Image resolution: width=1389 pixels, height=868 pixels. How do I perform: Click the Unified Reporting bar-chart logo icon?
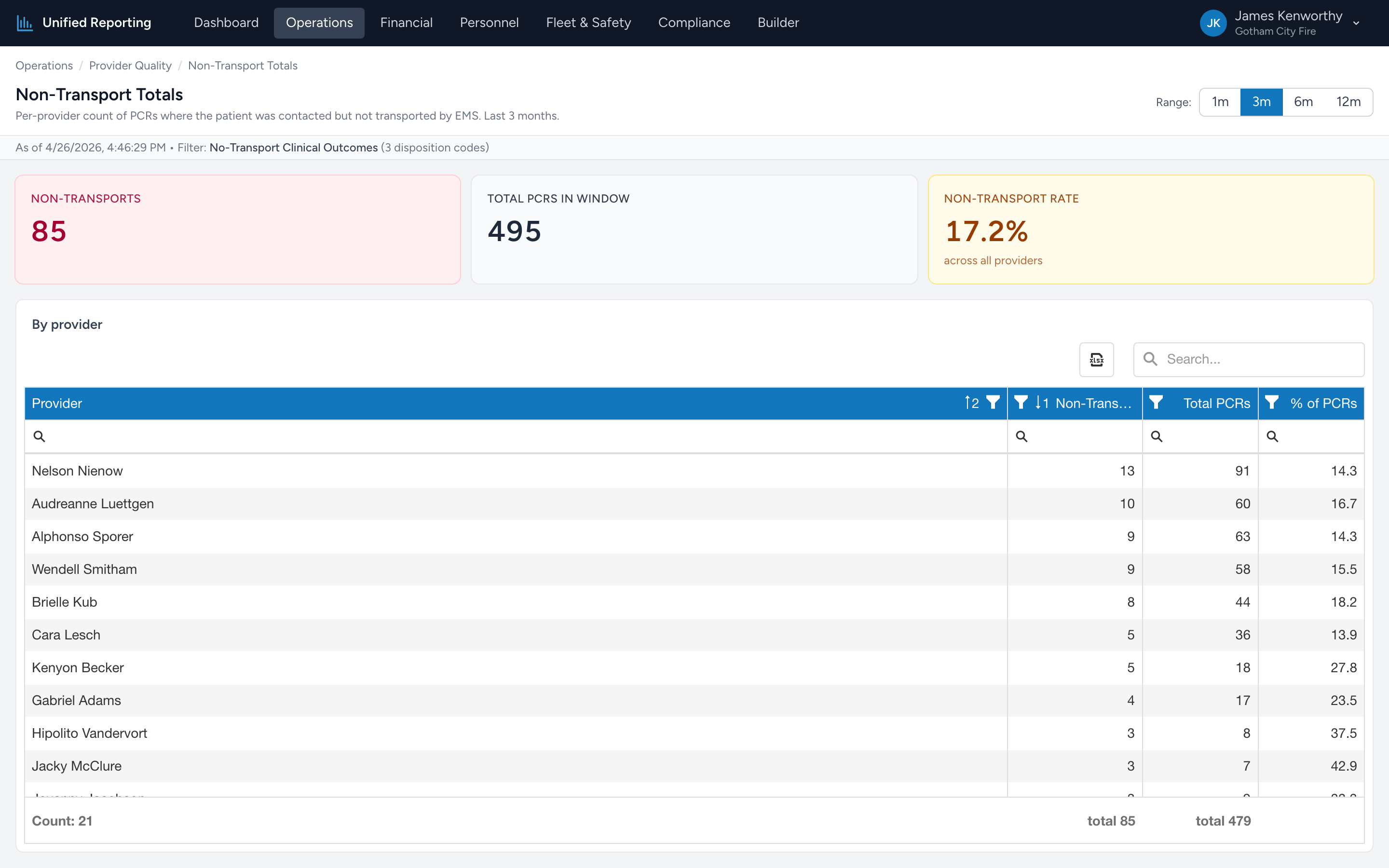coord(25,23)
